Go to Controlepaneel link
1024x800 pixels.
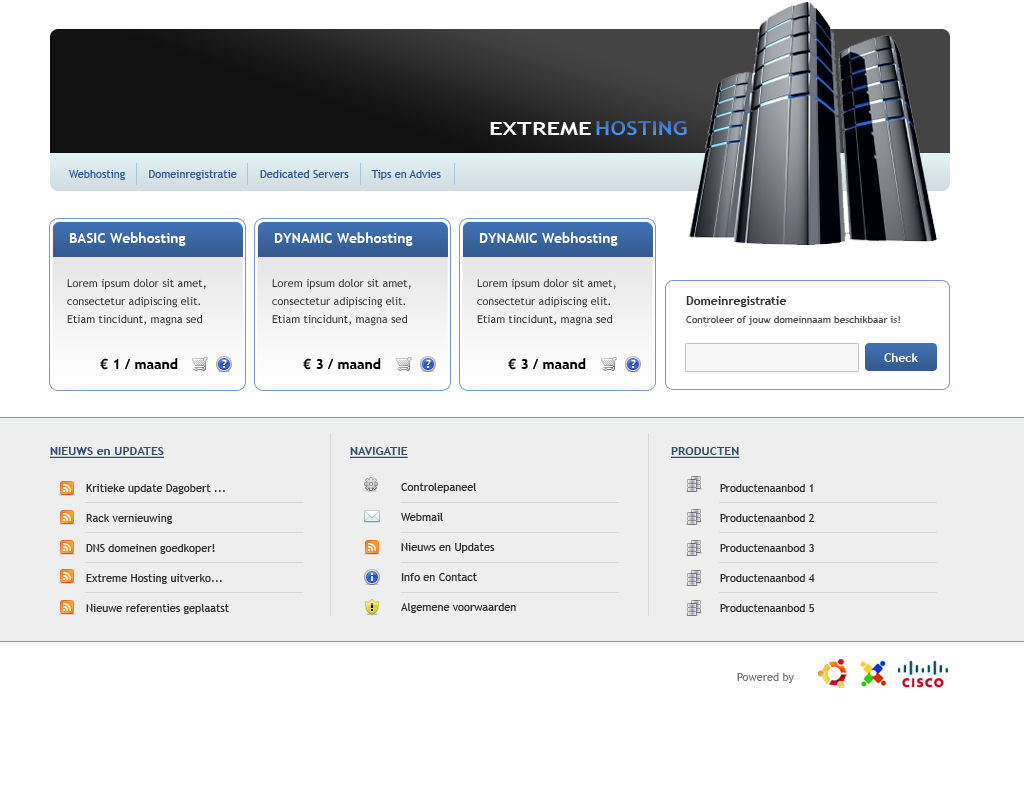(x=438, y=487)
